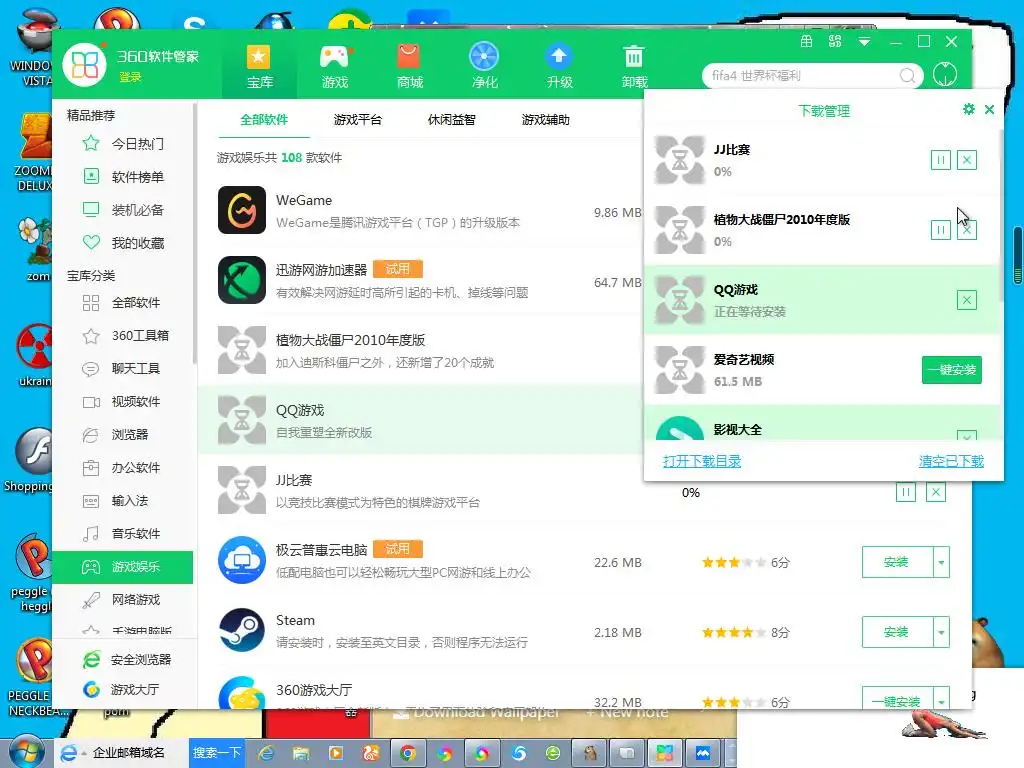This screenshot has height=768, width=1024.
Task: Click the gift box icon in title bar
Action: point(807,41)
